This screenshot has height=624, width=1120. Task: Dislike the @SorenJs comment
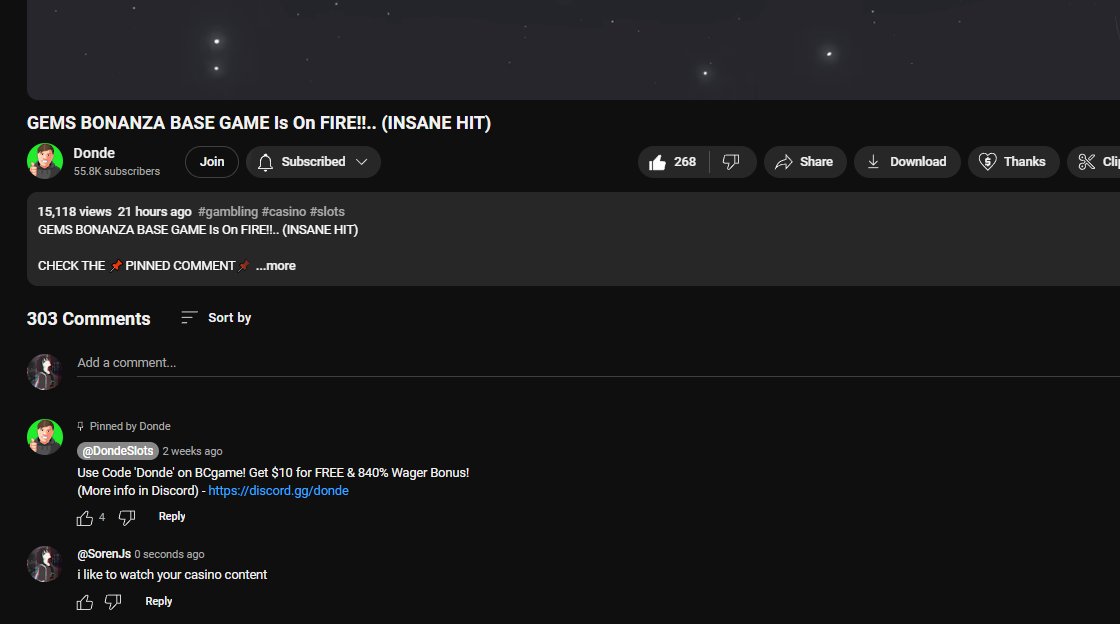(113, 603)
